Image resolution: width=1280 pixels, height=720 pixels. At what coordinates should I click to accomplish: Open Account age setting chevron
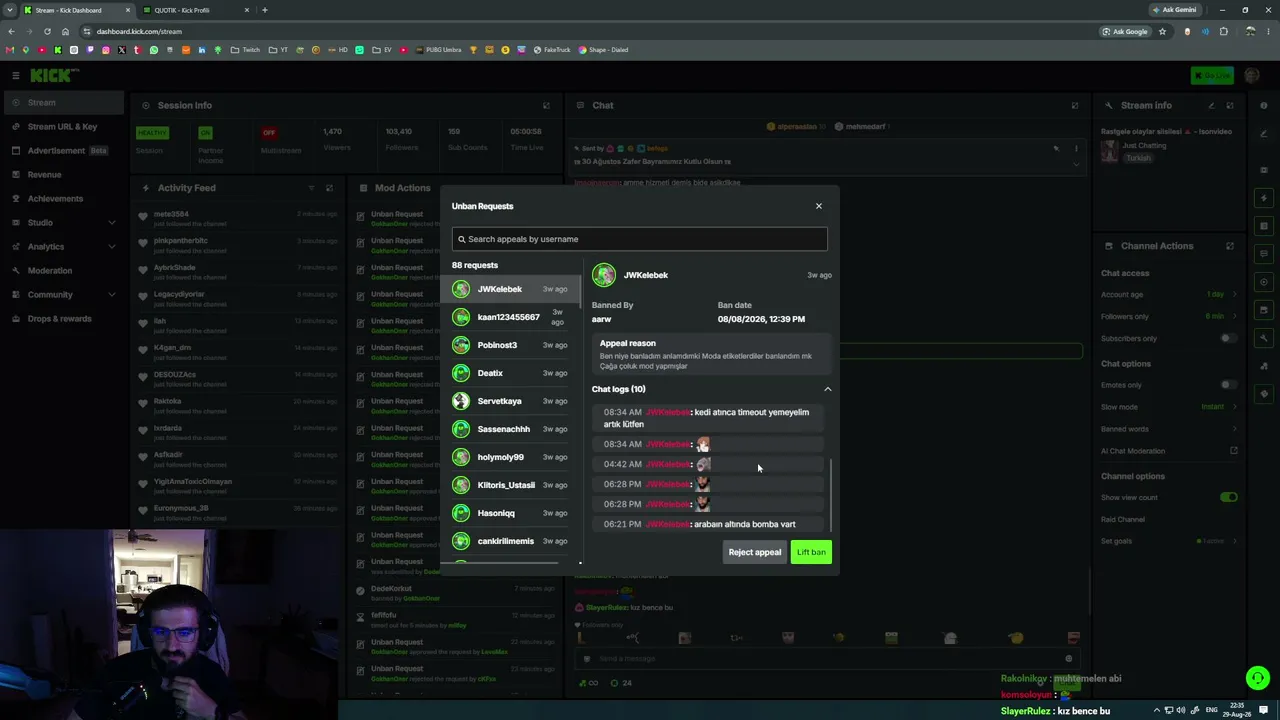[1234, 294]
